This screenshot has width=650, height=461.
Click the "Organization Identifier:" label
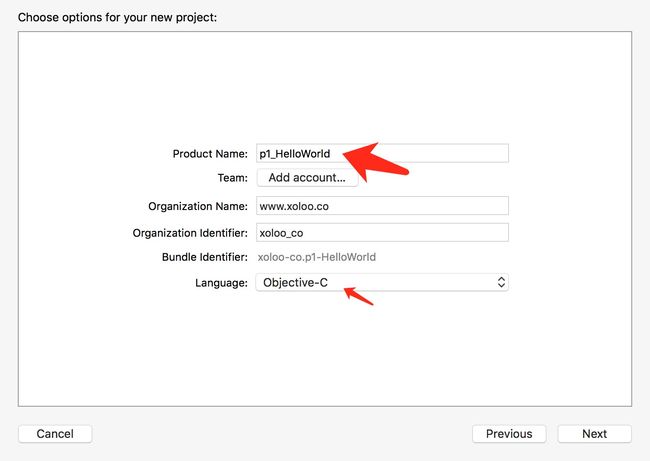190,233
